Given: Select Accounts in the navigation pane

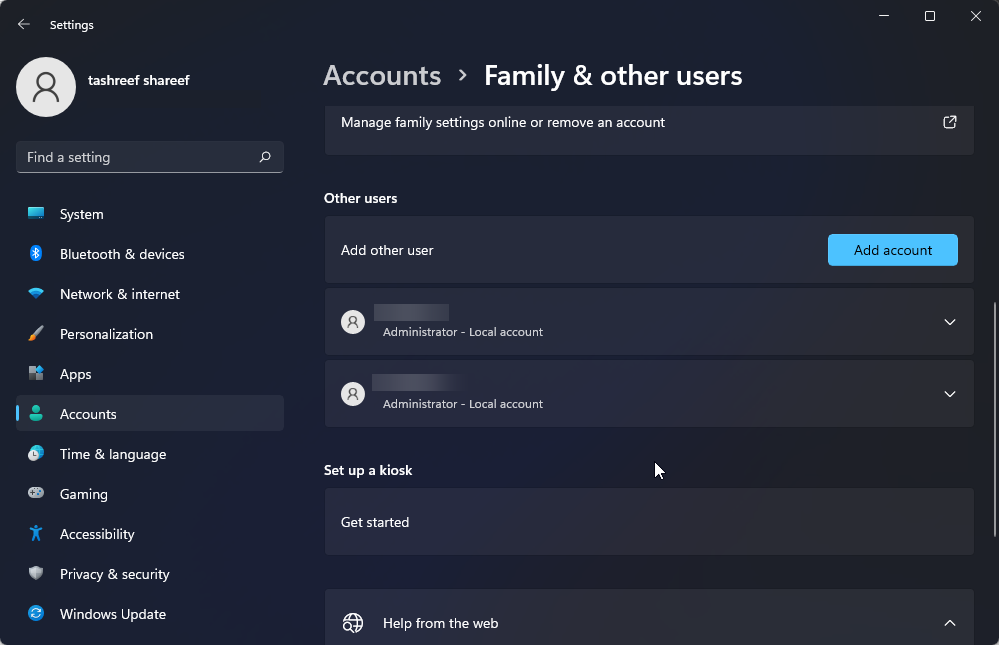Looking at the screenshot, I should coord(88,413).
